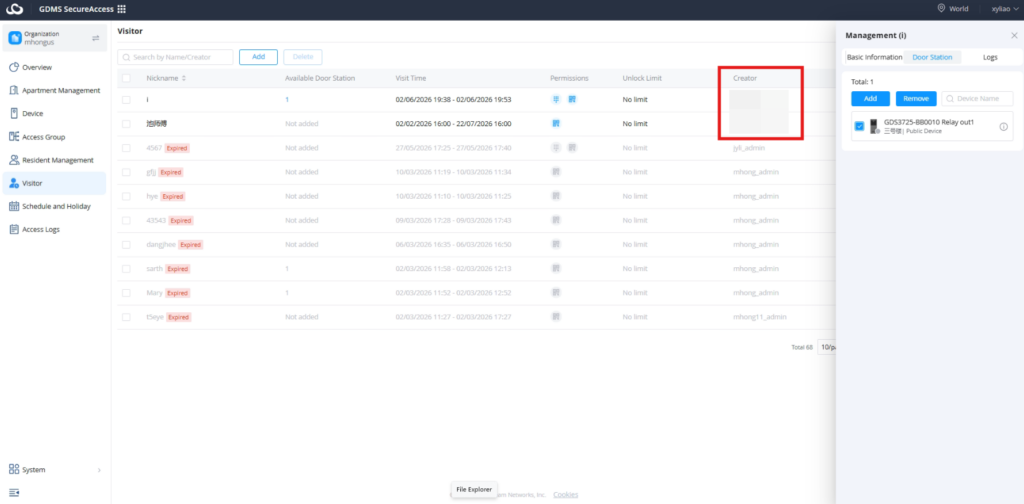Viewport: 1024px width, 504px height.
Task: Expand the System menu arrow
Action: pos(99,470)
